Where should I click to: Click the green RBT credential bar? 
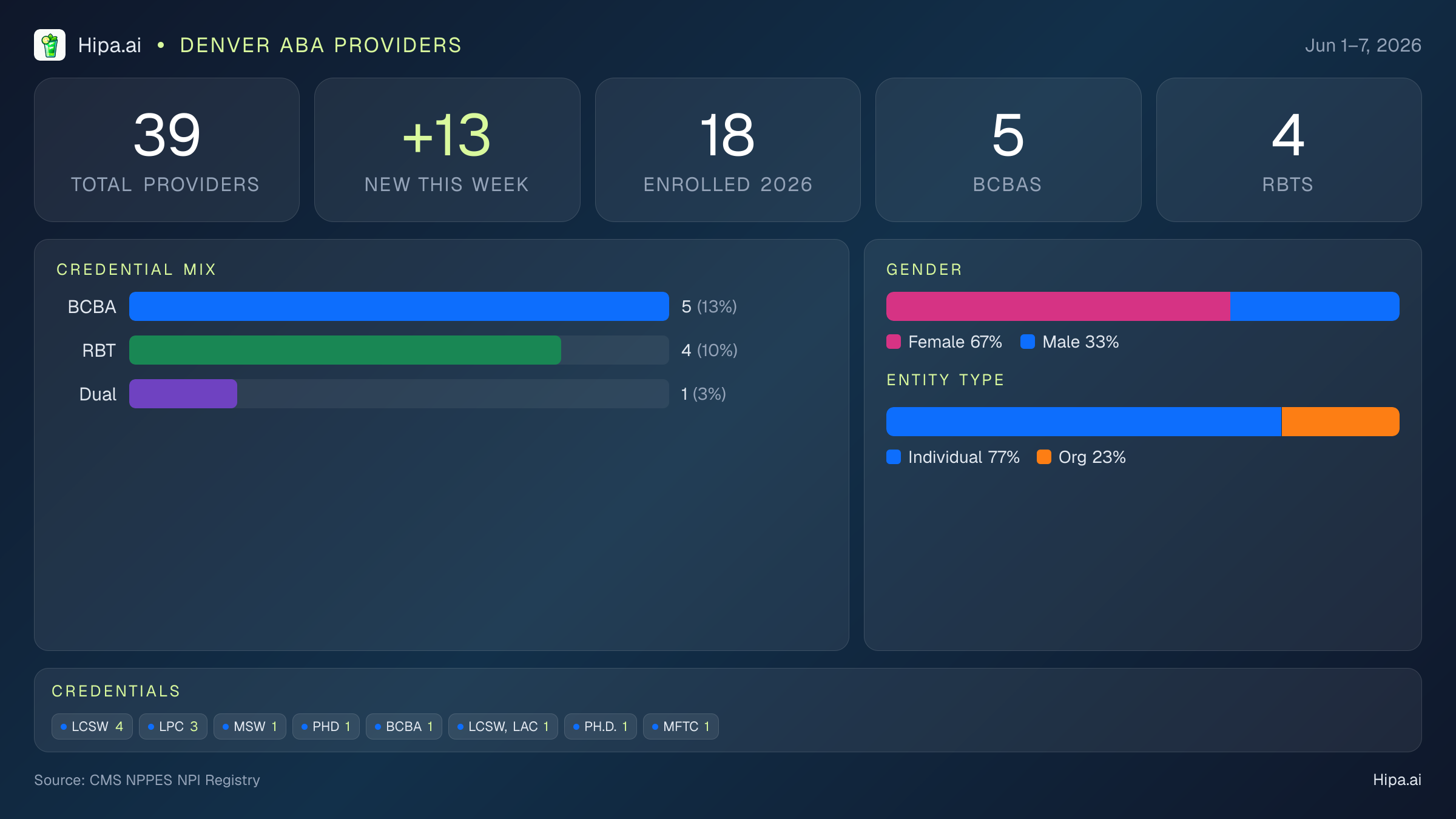click(345, 350)
